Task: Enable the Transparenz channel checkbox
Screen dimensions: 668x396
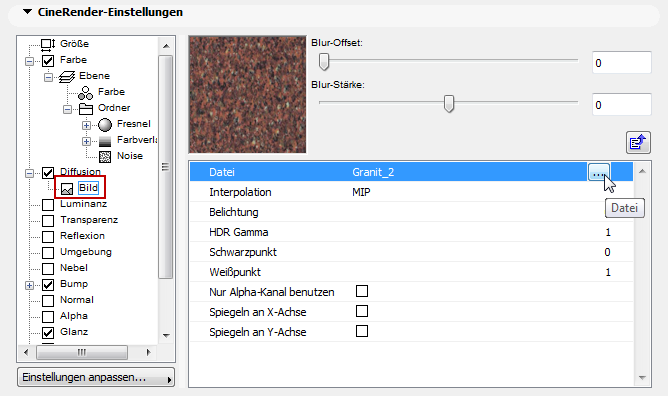Action: click(48, 221)
